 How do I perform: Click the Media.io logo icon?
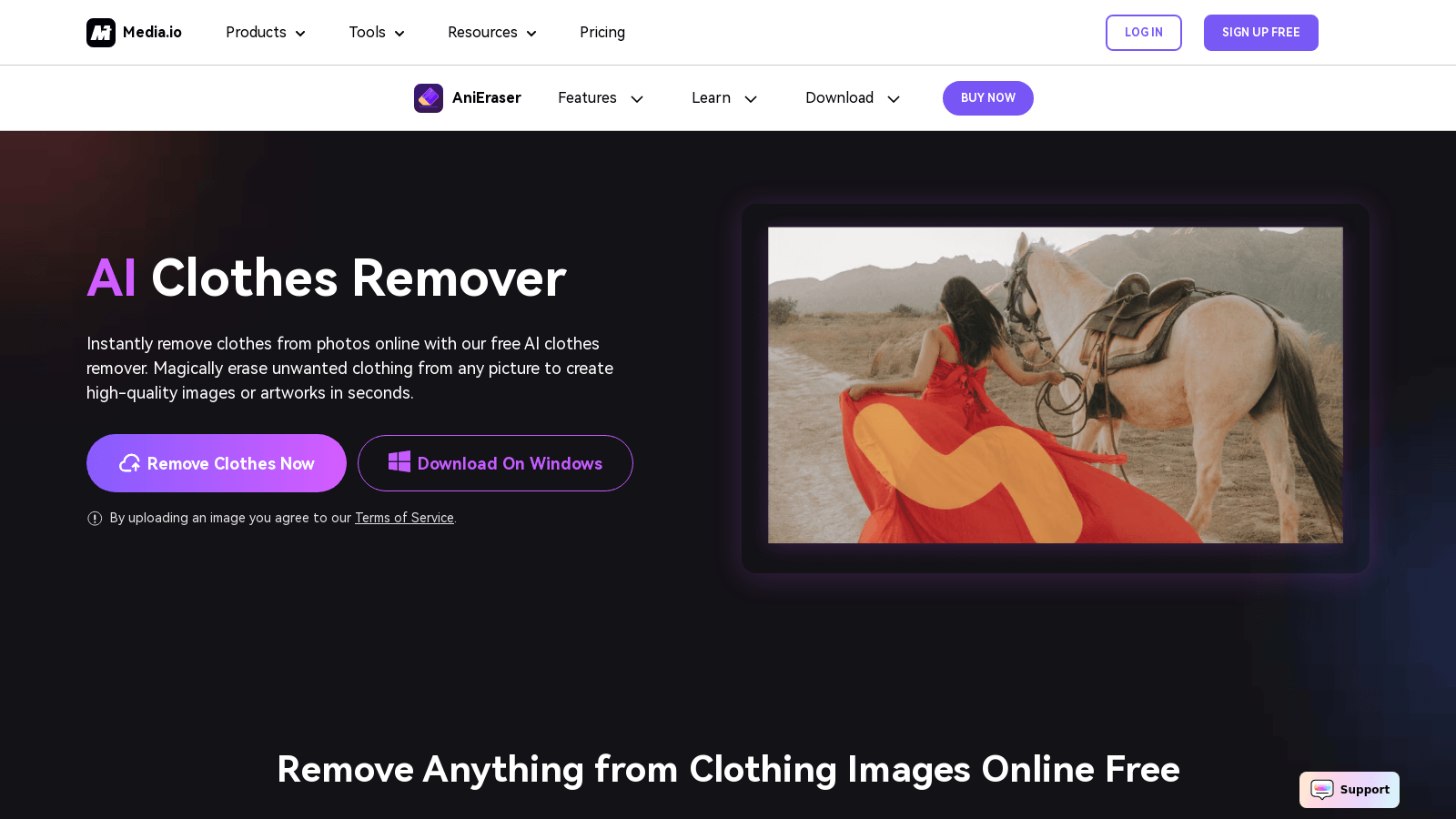pyautogui.click(x=101, y=33)
